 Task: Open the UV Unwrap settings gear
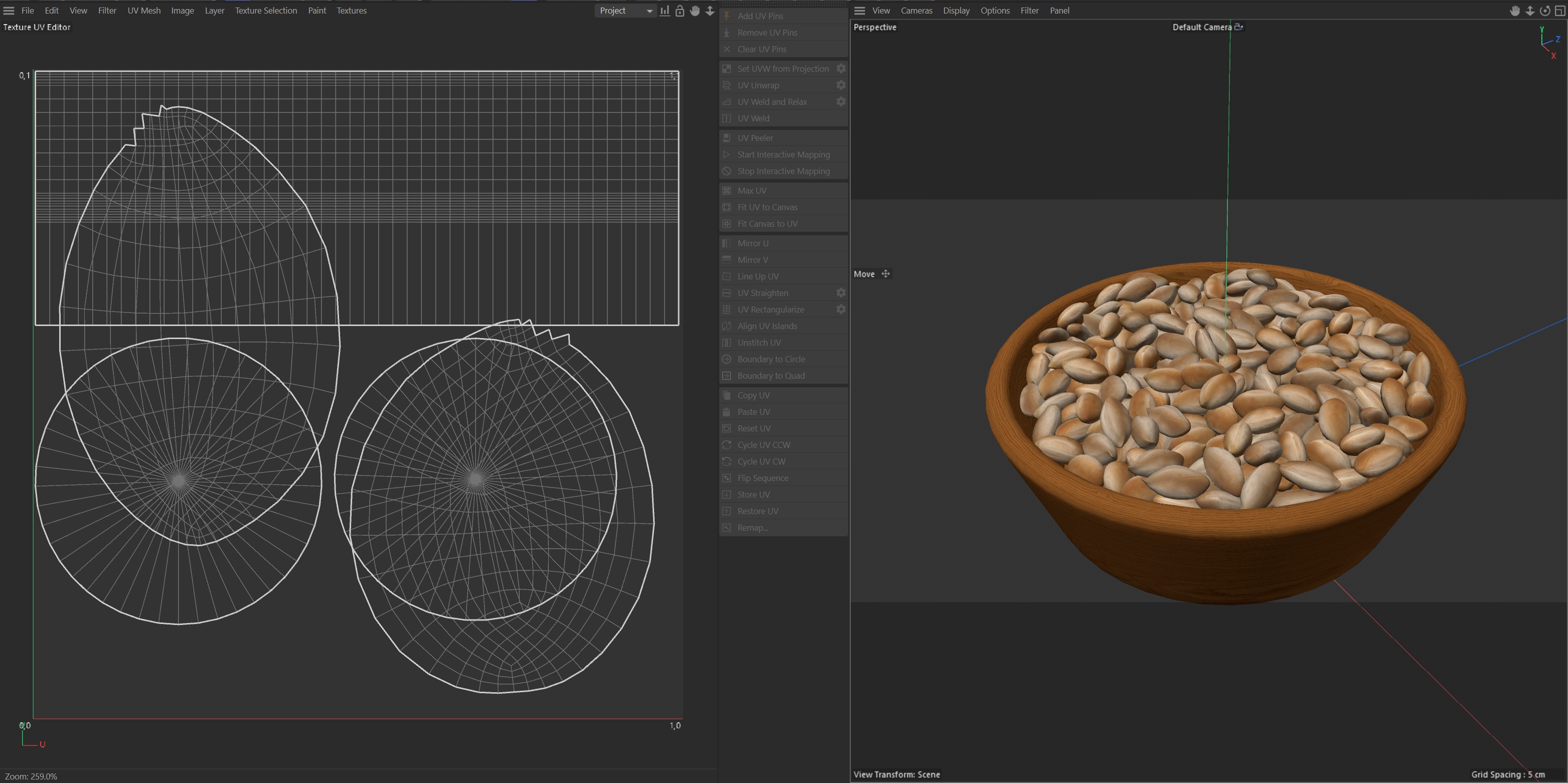[x=841, y=85]
